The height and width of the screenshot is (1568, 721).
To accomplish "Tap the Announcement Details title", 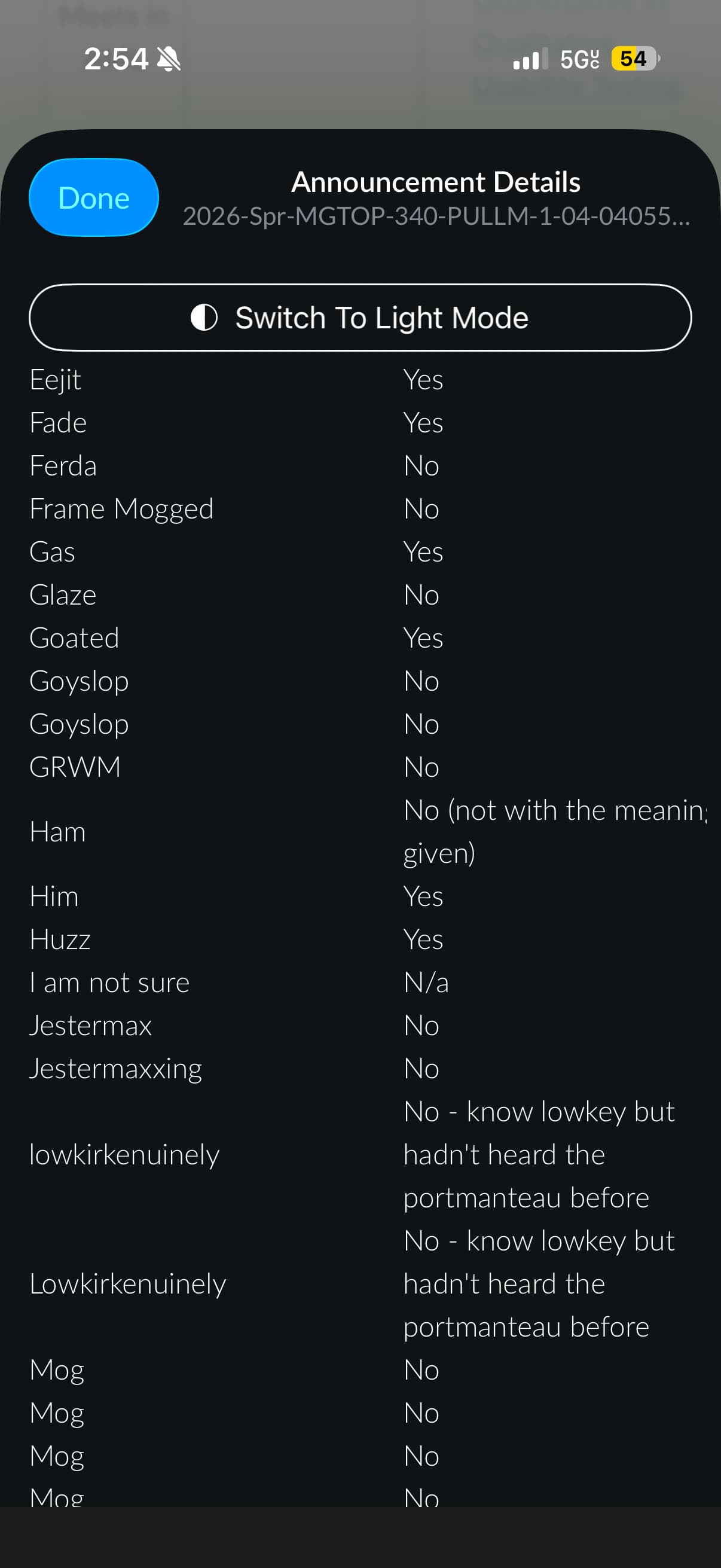I will pos(436,182).
